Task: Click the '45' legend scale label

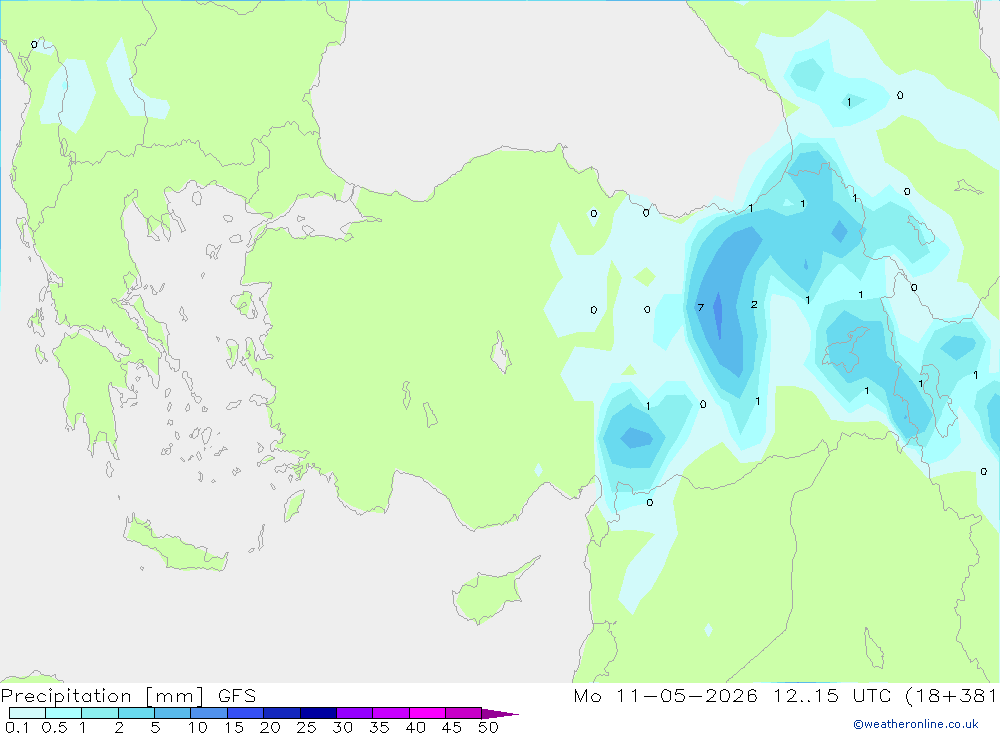Action: coord(452,727)
